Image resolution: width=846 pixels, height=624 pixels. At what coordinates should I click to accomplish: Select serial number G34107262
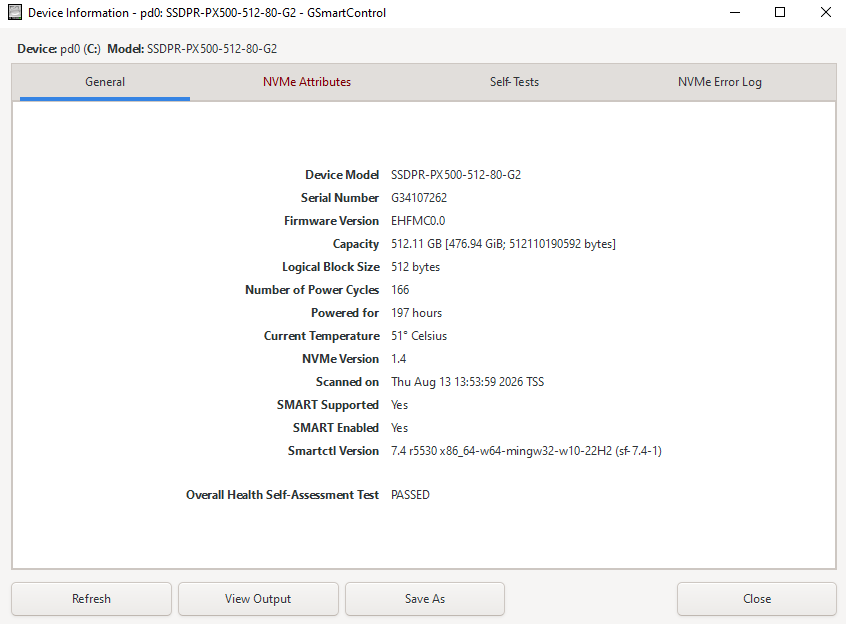(x=419, y=198)
